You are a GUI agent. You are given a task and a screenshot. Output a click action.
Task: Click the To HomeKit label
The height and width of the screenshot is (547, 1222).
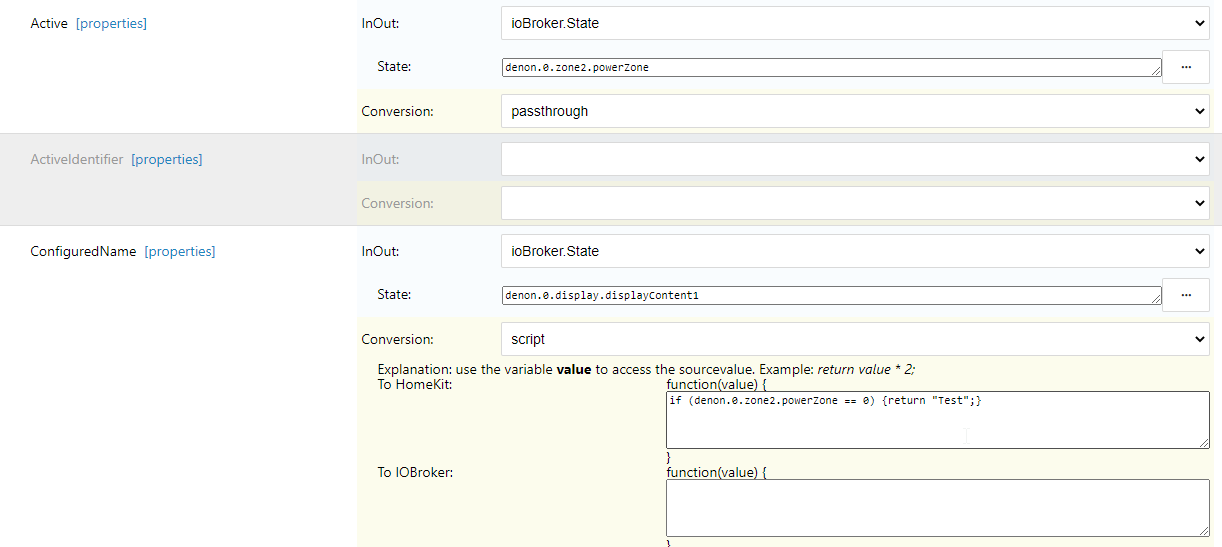[x=415, y=384]
